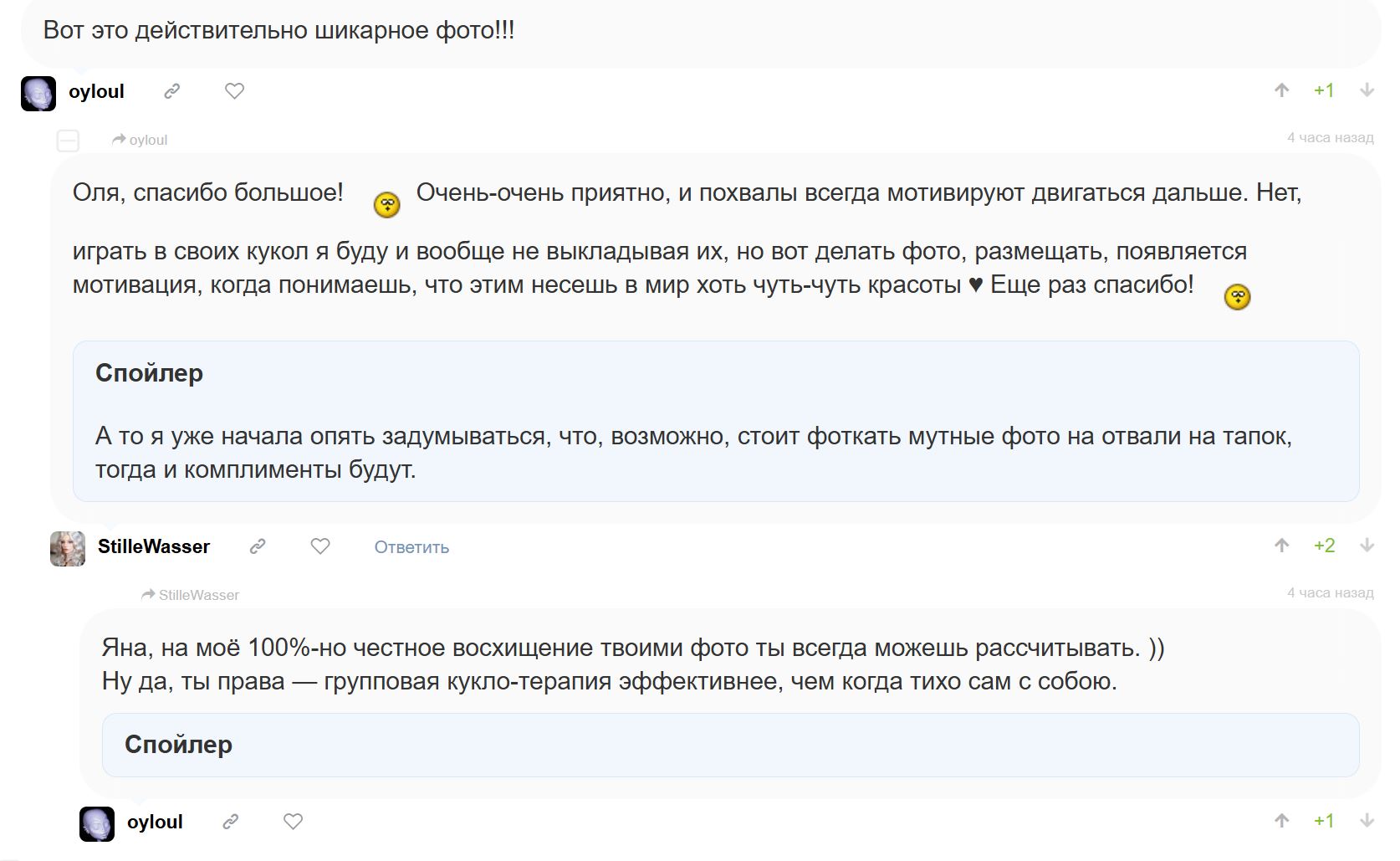Image resolution: width=1400 pixels, height=861 pixels.
Task: Open oyloul avatar at bottom comment
Action: coord(97,824)
